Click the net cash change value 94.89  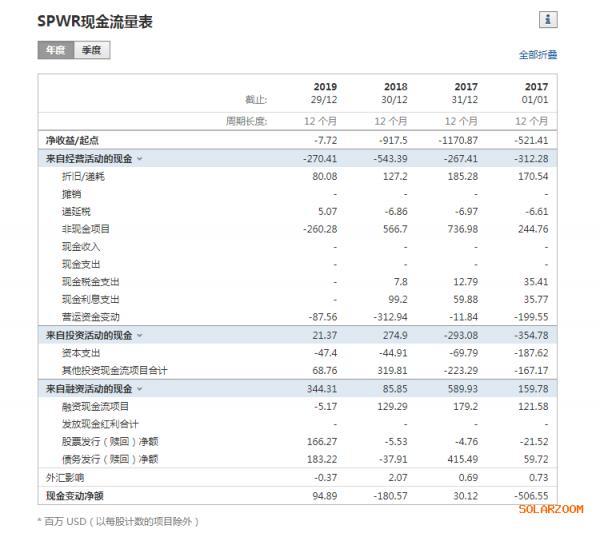coord(325,496)
